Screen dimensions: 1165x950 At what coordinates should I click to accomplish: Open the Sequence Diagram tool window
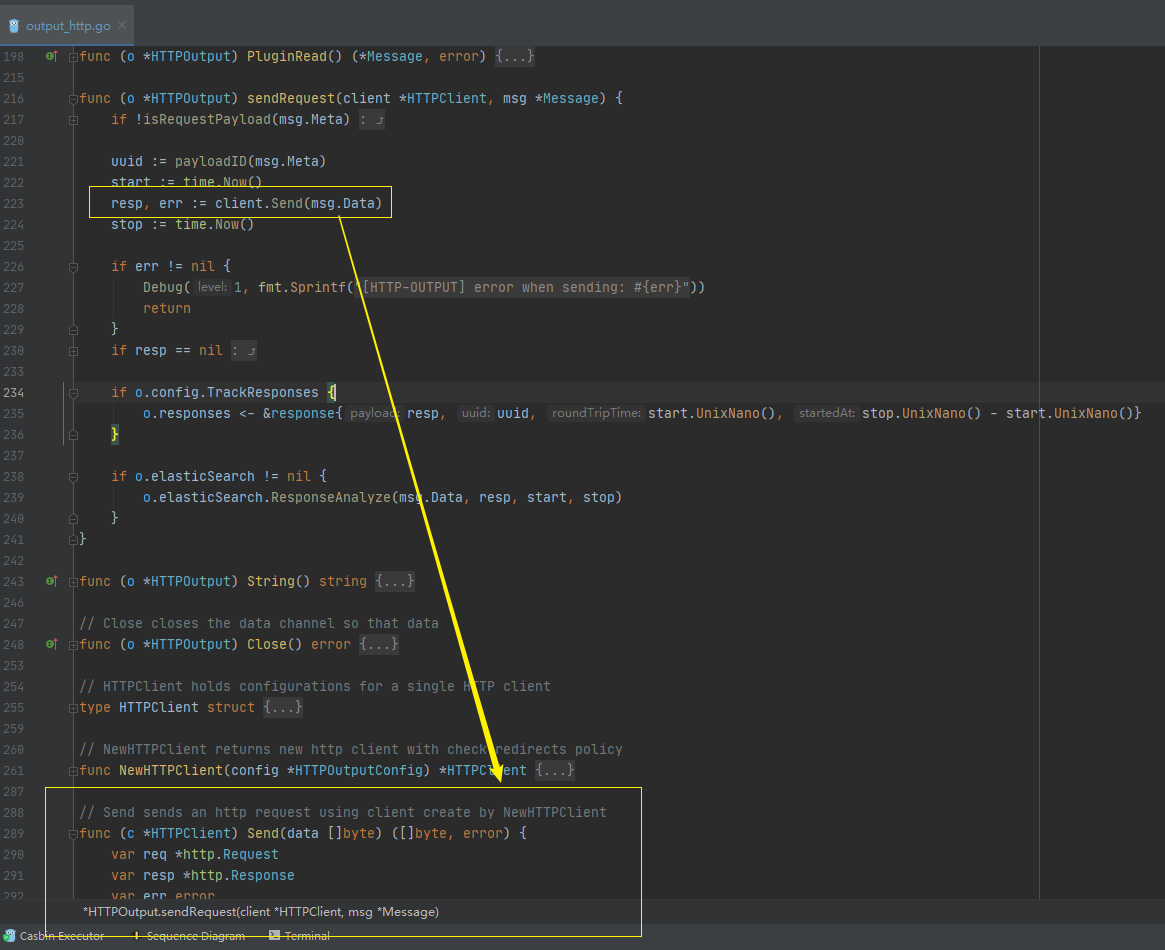click(x=188, y=936)
